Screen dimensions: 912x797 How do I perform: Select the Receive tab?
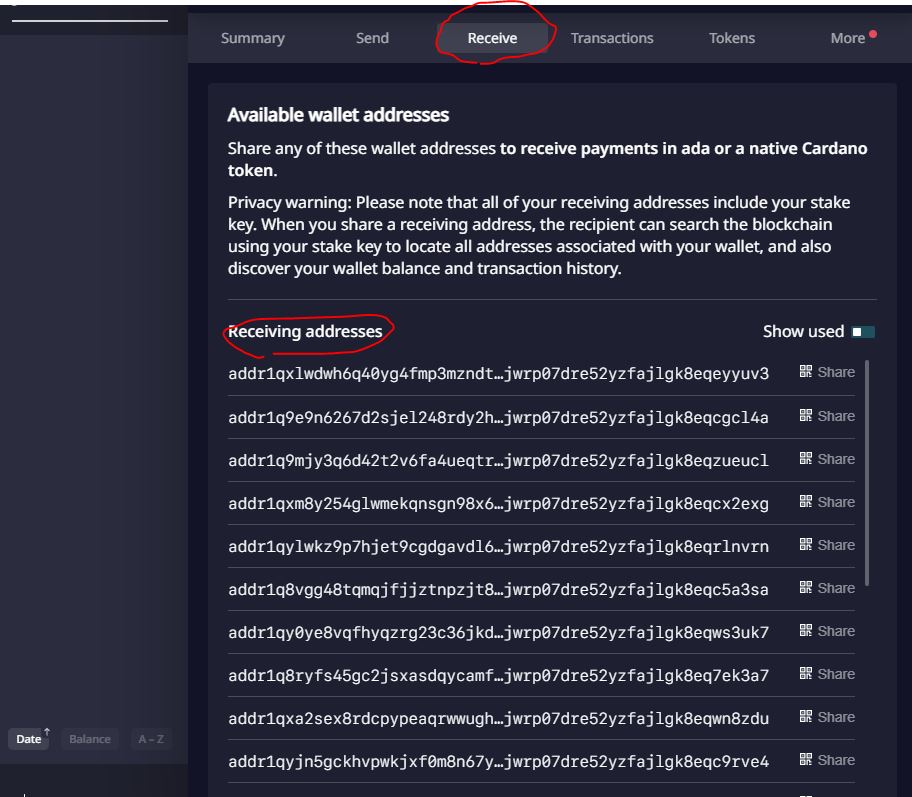coord(492,38)
